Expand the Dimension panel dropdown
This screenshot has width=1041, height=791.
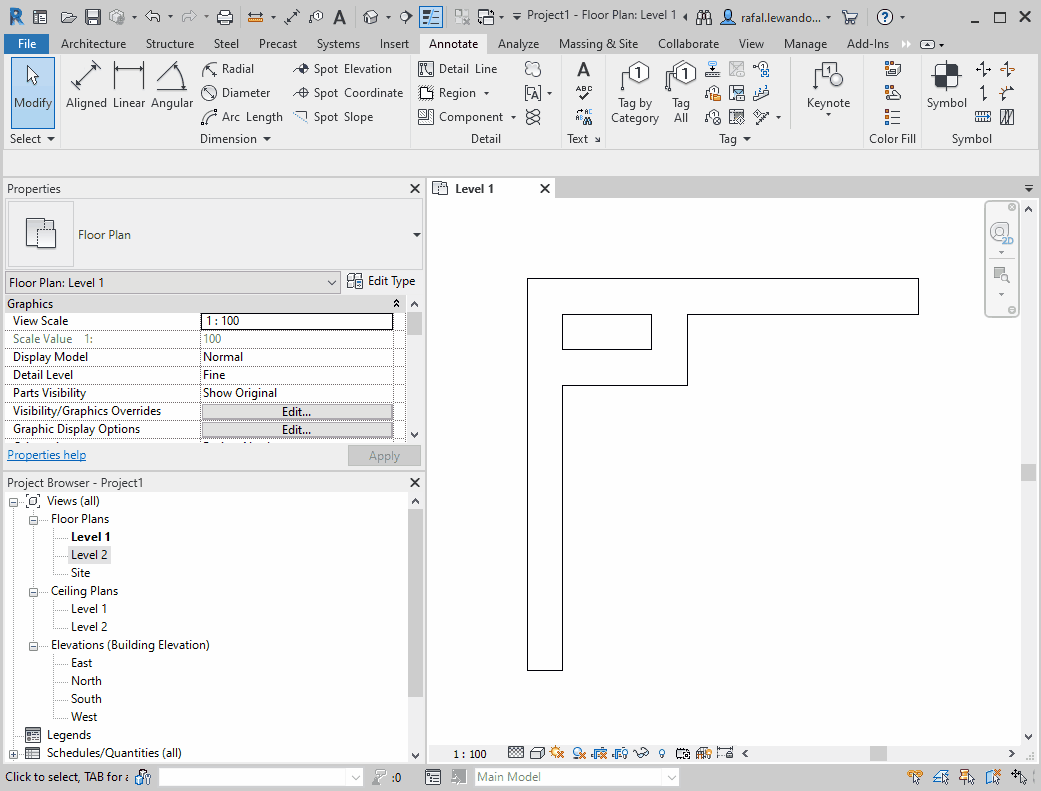[x=267, y=139]
